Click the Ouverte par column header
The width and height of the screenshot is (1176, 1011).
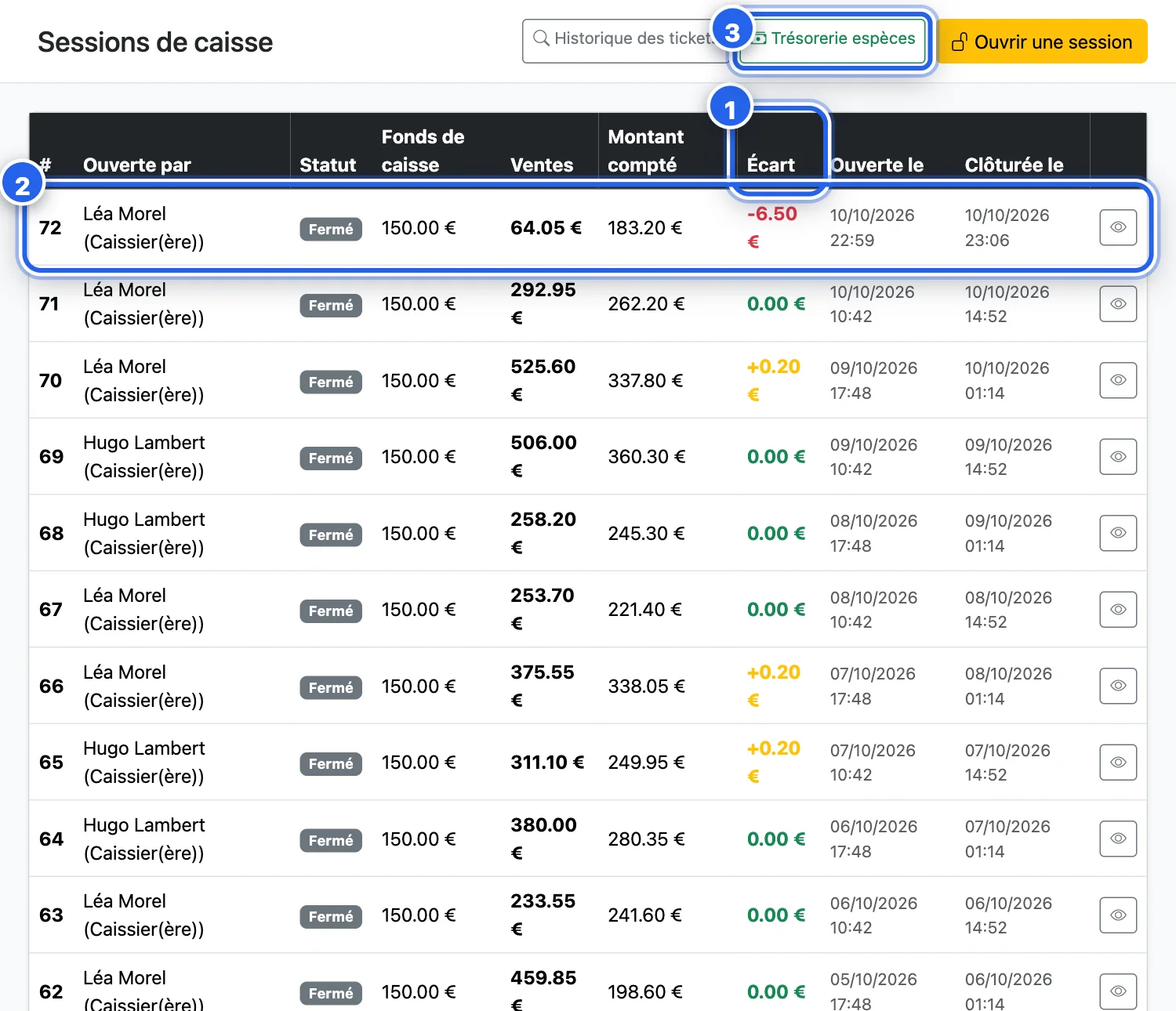[x=137, y=165]
